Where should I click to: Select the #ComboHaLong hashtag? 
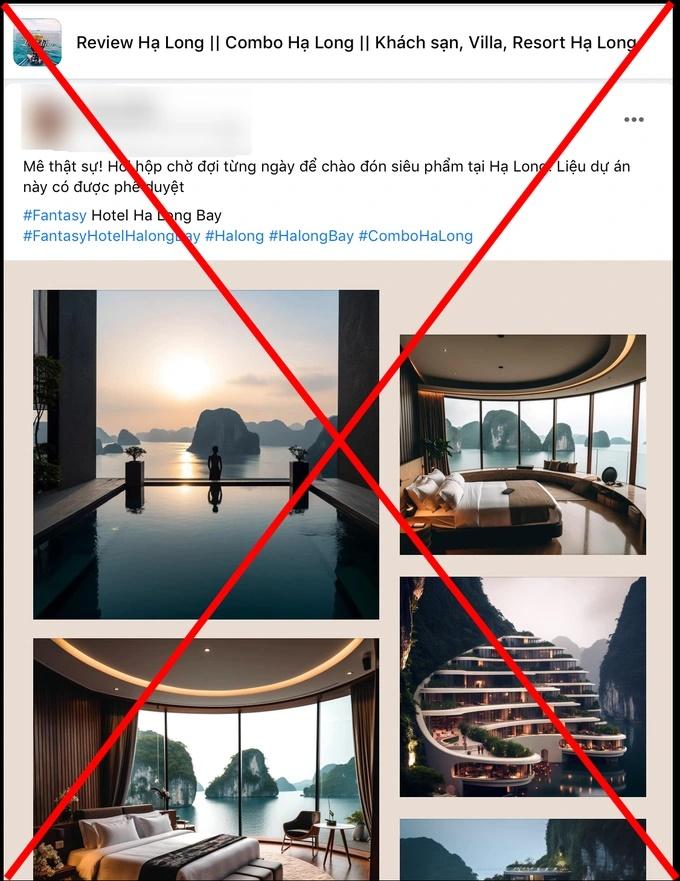point(415,236)
